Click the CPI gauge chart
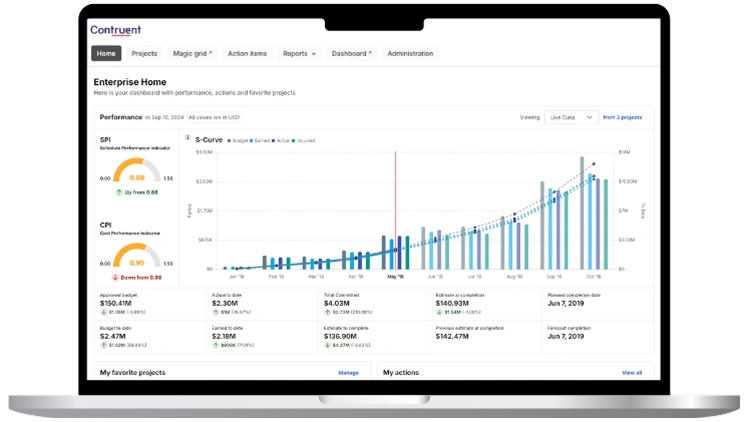The image size is (749, 422). tap(137, 257)
